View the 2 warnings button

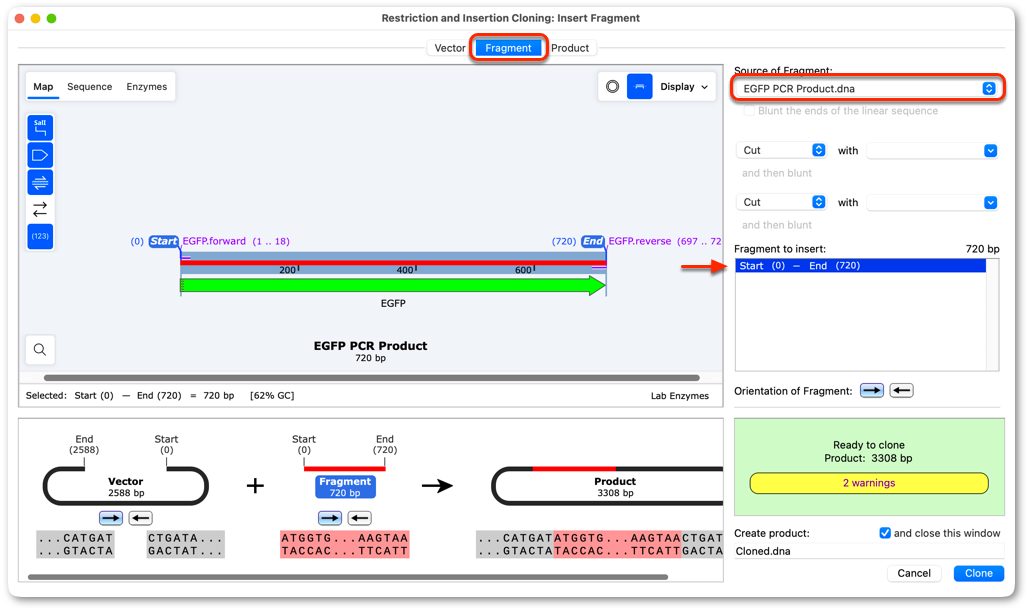pos(869,483)
